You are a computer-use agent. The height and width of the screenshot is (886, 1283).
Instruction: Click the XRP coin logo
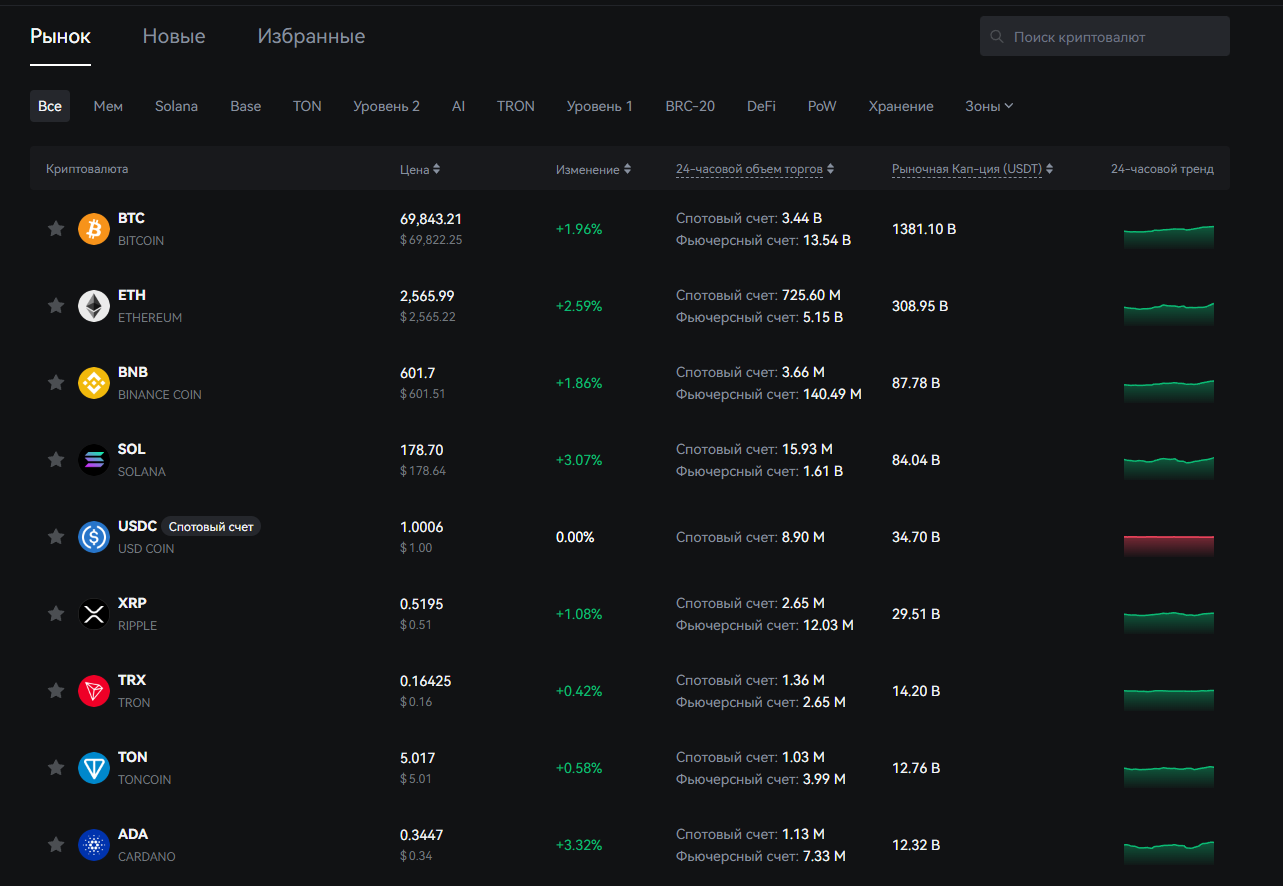pos(94,614)
